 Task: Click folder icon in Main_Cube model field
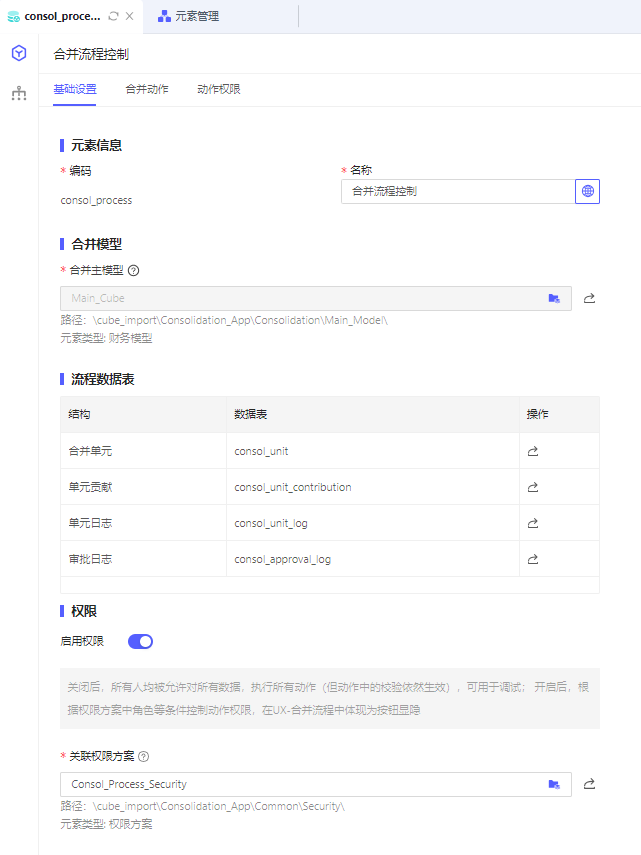pyautogui.click(x=554, y=298)
